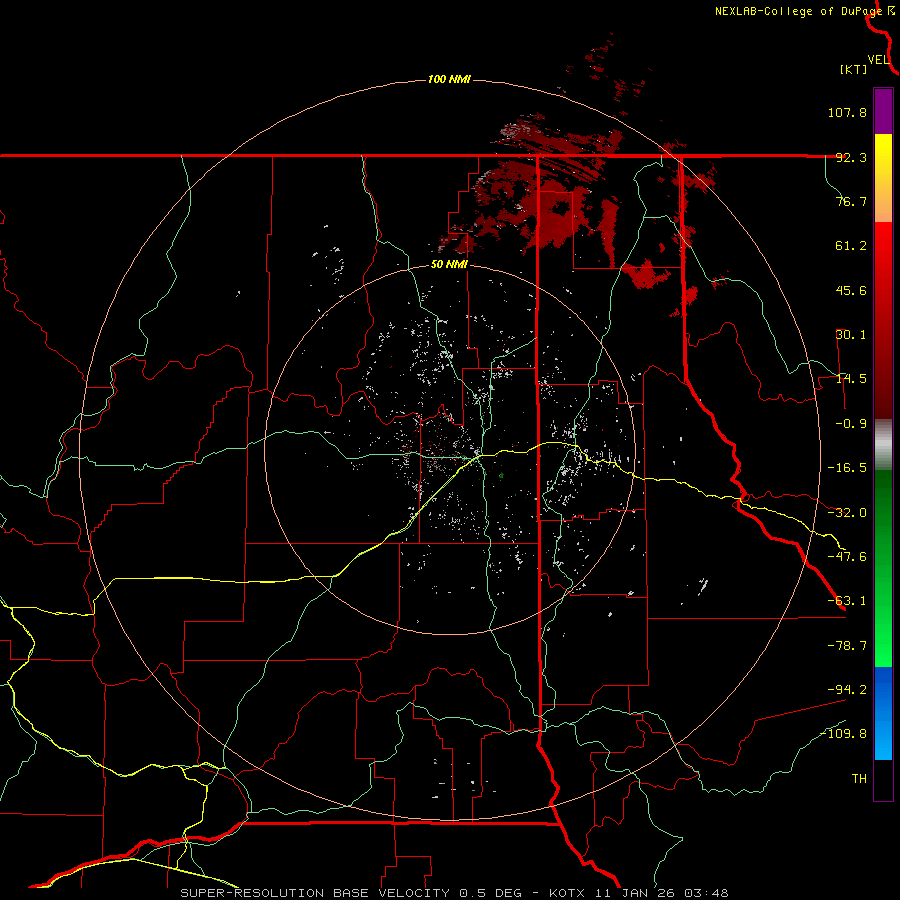Click the -0.9 legend value
Screen dimensions: 900x900
851,424
